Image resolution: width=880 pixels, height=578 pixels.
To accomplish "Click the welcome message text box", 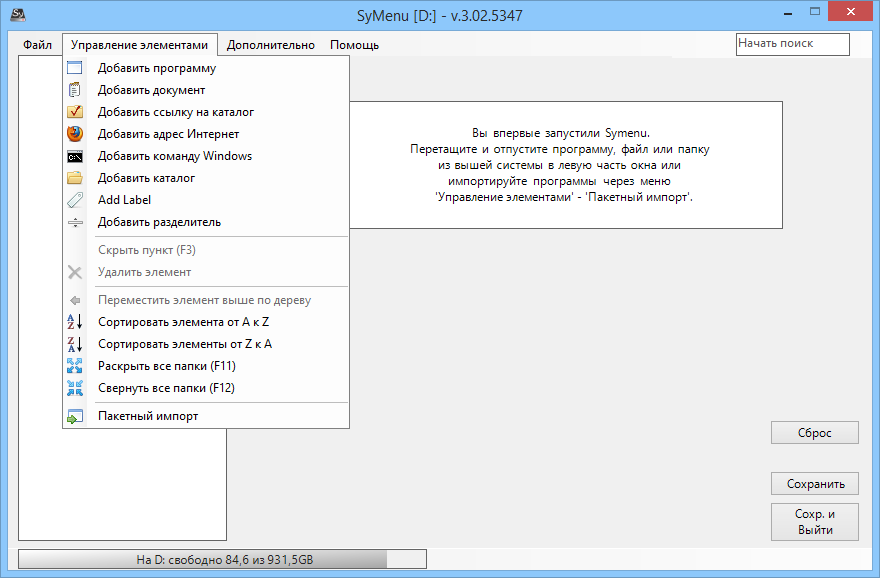I will click(x=566, y=165).
